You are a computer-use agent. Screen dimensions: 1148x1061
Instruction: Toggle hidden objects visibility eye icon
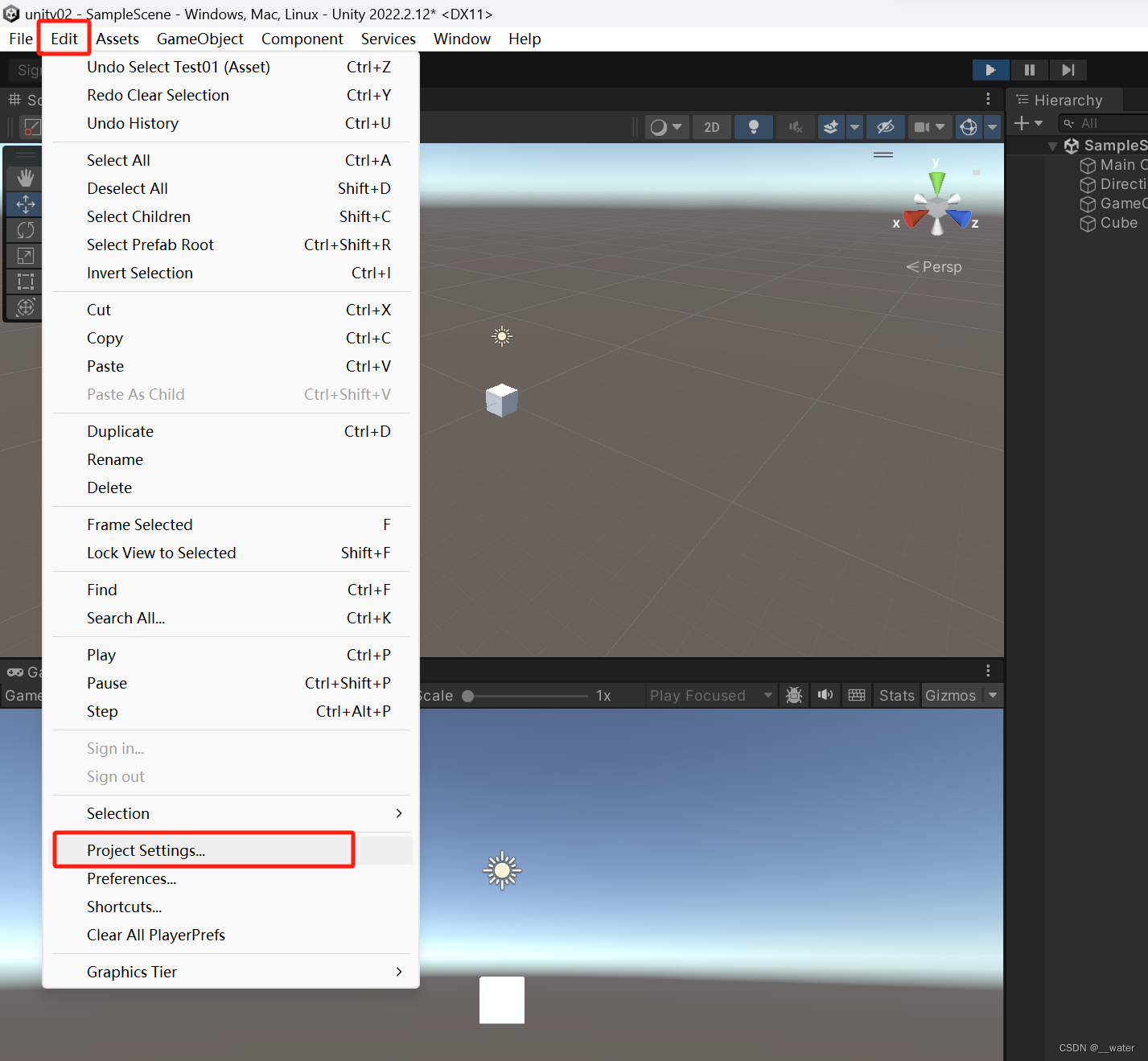886,126
